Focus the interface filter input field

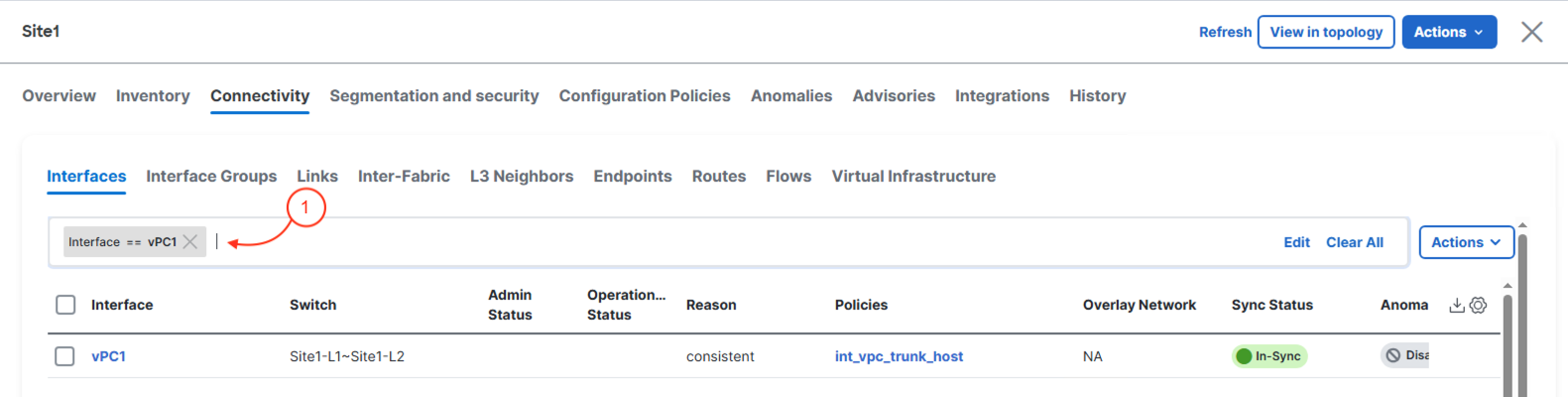tap(744, 242)
